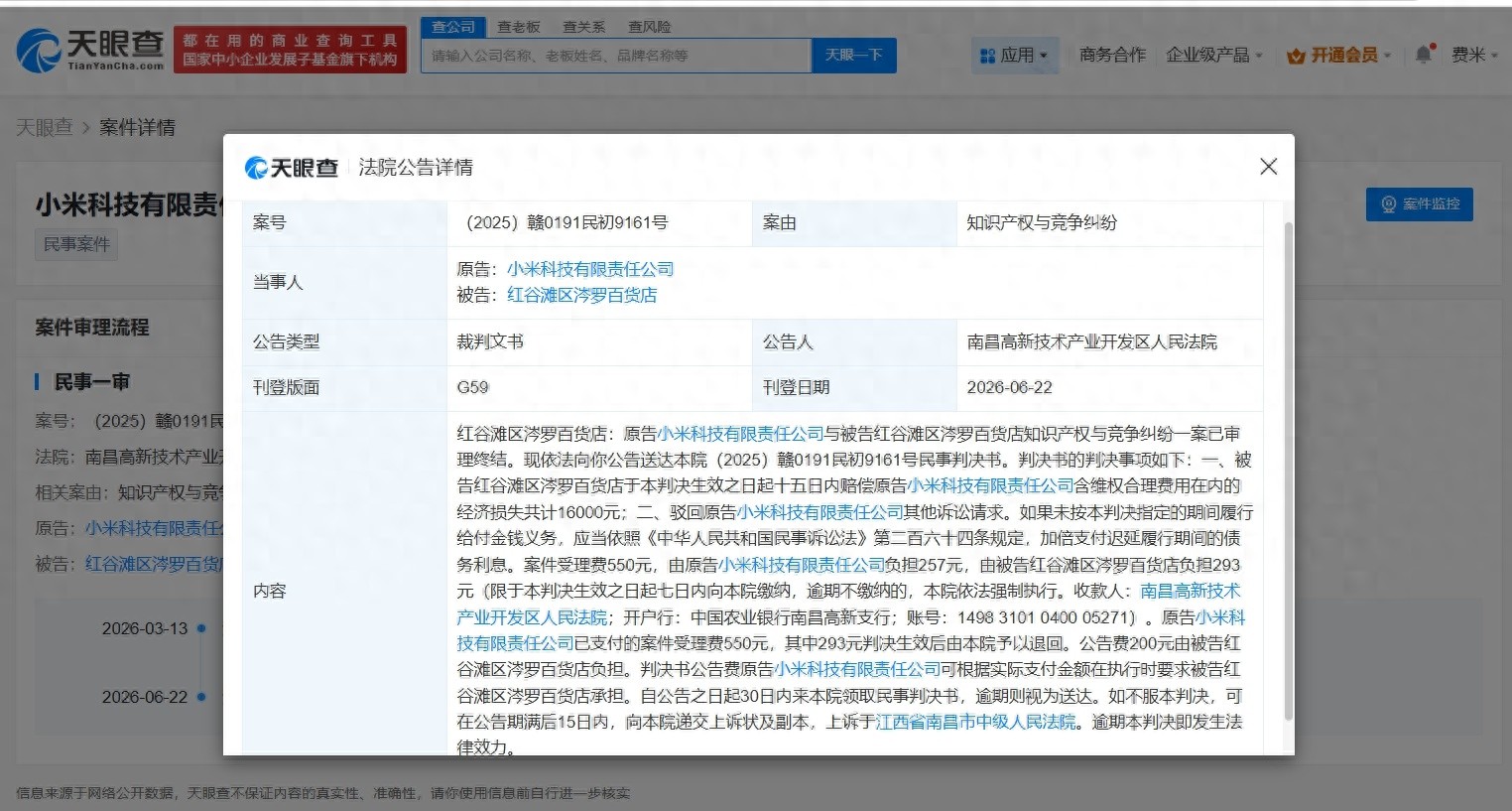Viewport: 1512px width, 811px height.
Task: Click the 民事案件 tag on background page
Action: tap(76, 244)
